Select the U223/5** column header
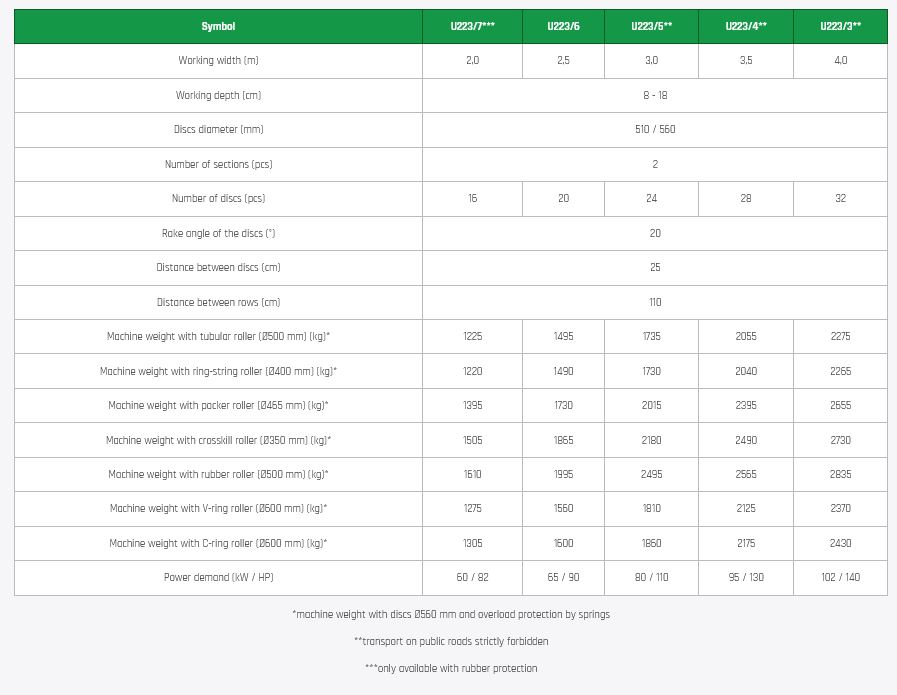The height and width of the screenshot is (695, 897). pyautogui.click(x=651, y=26)
